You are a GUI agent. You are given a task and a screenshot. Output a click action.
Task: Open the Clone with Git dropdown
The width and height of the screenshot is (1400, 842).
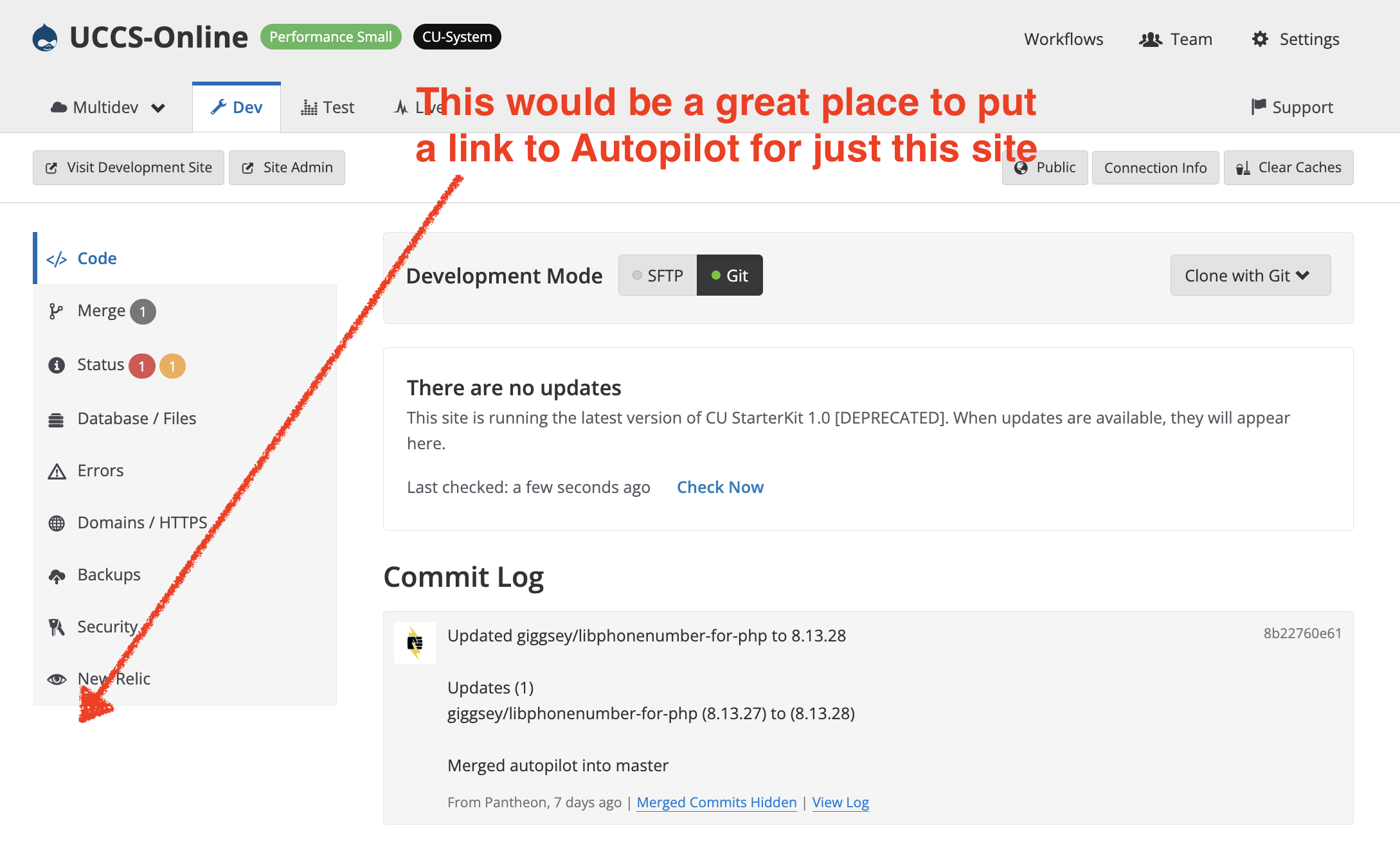coord(1250,275)
